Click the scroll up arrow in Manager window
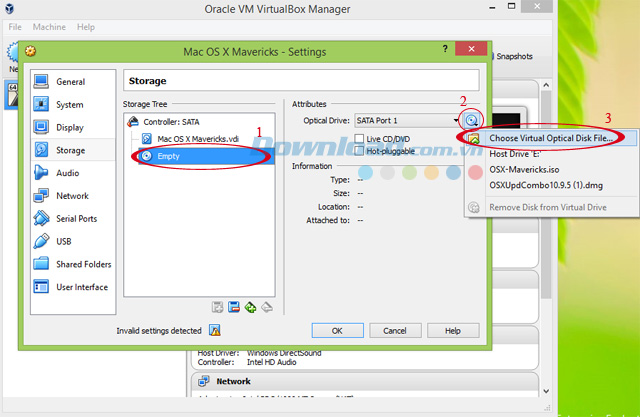Viewport: 640px width, 417px height. point(546,85)
